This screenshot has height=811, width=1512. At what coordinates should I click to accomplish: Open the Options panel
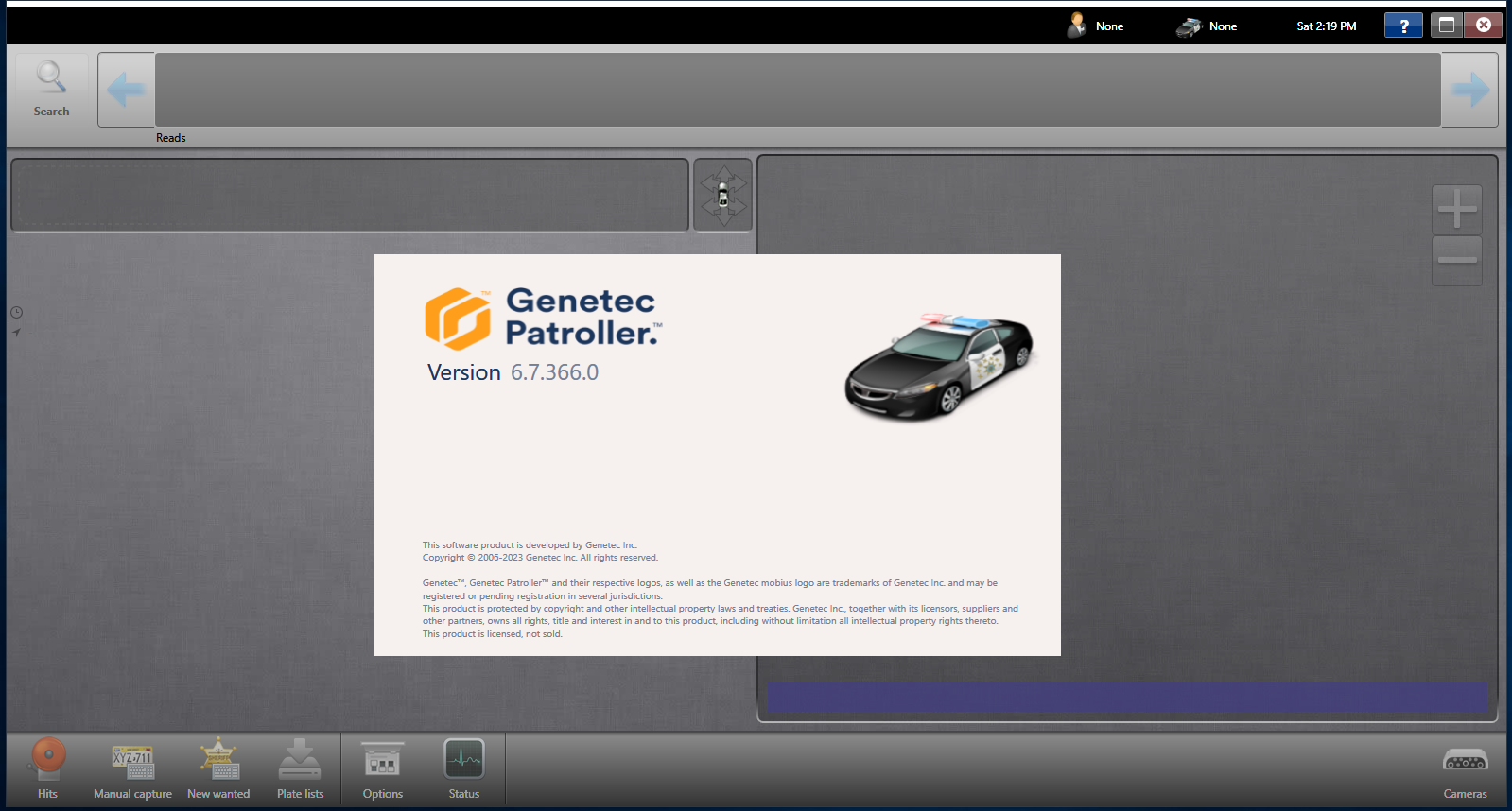[x=383, y=769]
